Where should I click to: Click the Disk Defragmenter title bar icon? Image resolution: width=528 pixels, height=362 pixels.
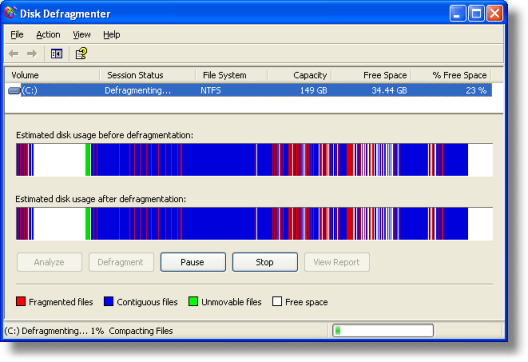click(11, 13)
